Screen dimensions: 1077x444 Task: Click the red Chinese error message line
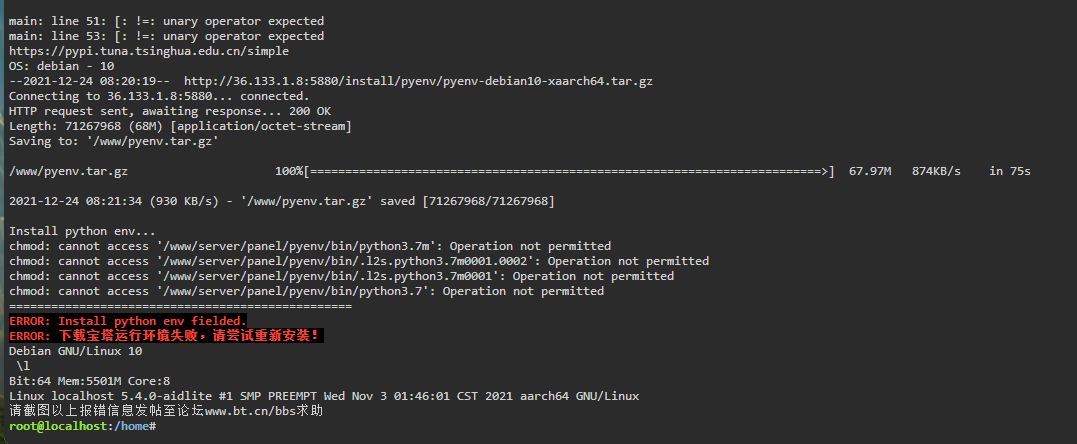166,336
